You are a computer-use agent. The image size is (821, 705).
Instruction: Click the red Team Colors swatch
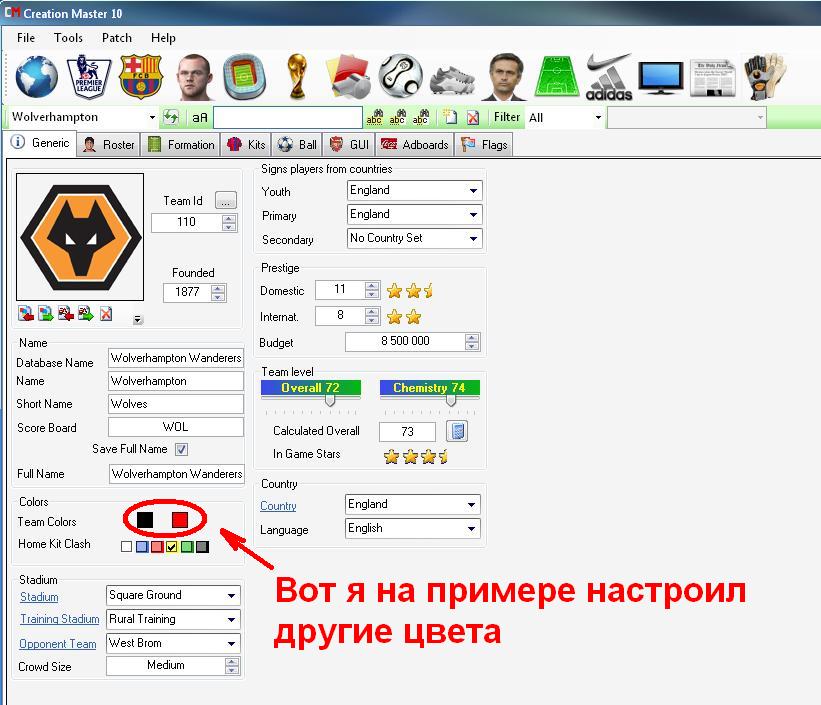tap(180, 520)
